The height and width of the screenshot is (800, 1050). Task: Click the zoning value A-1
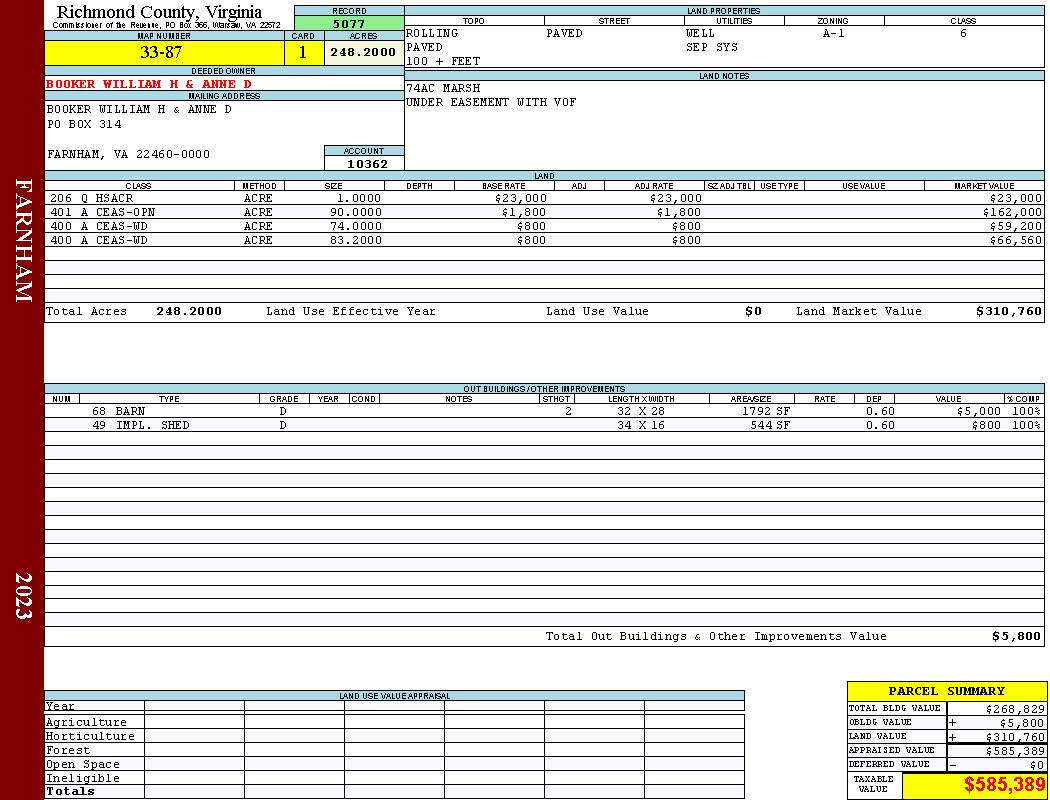click(x=834, y=33)
